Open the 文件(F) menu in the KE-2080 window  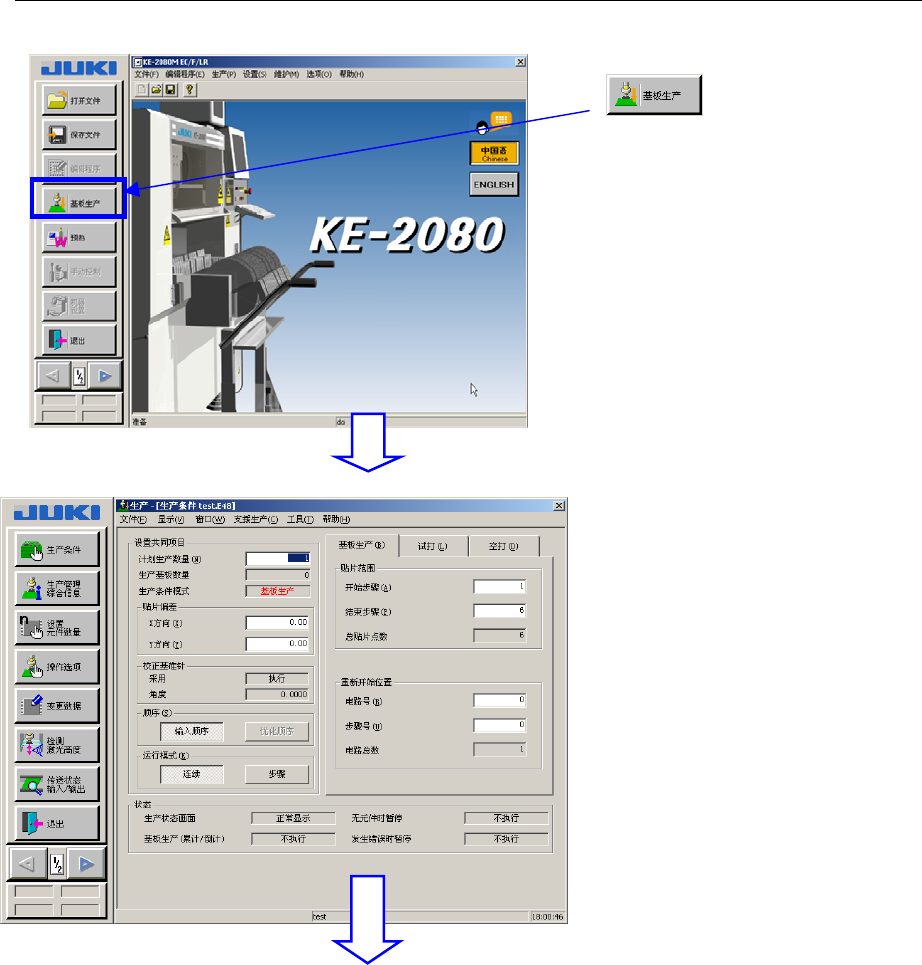(146, 74)
